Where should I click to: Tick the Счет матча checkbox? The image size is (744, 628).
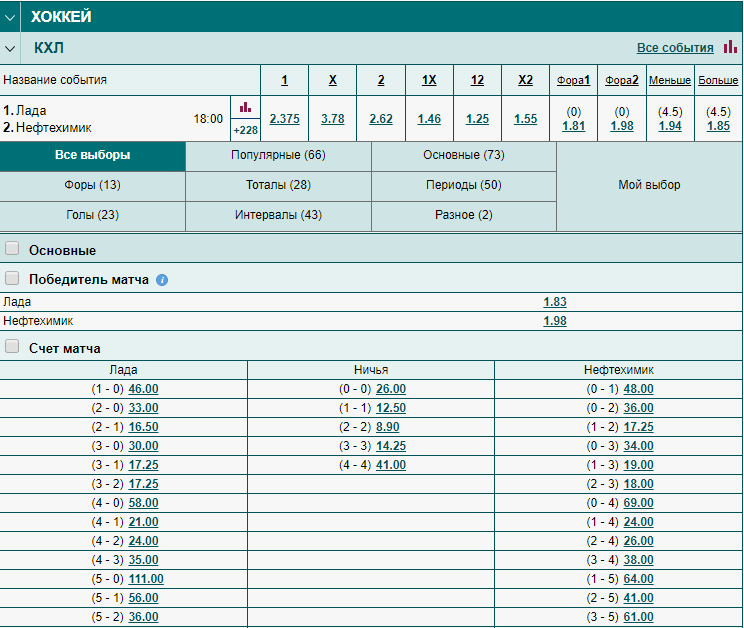(12, 346)
